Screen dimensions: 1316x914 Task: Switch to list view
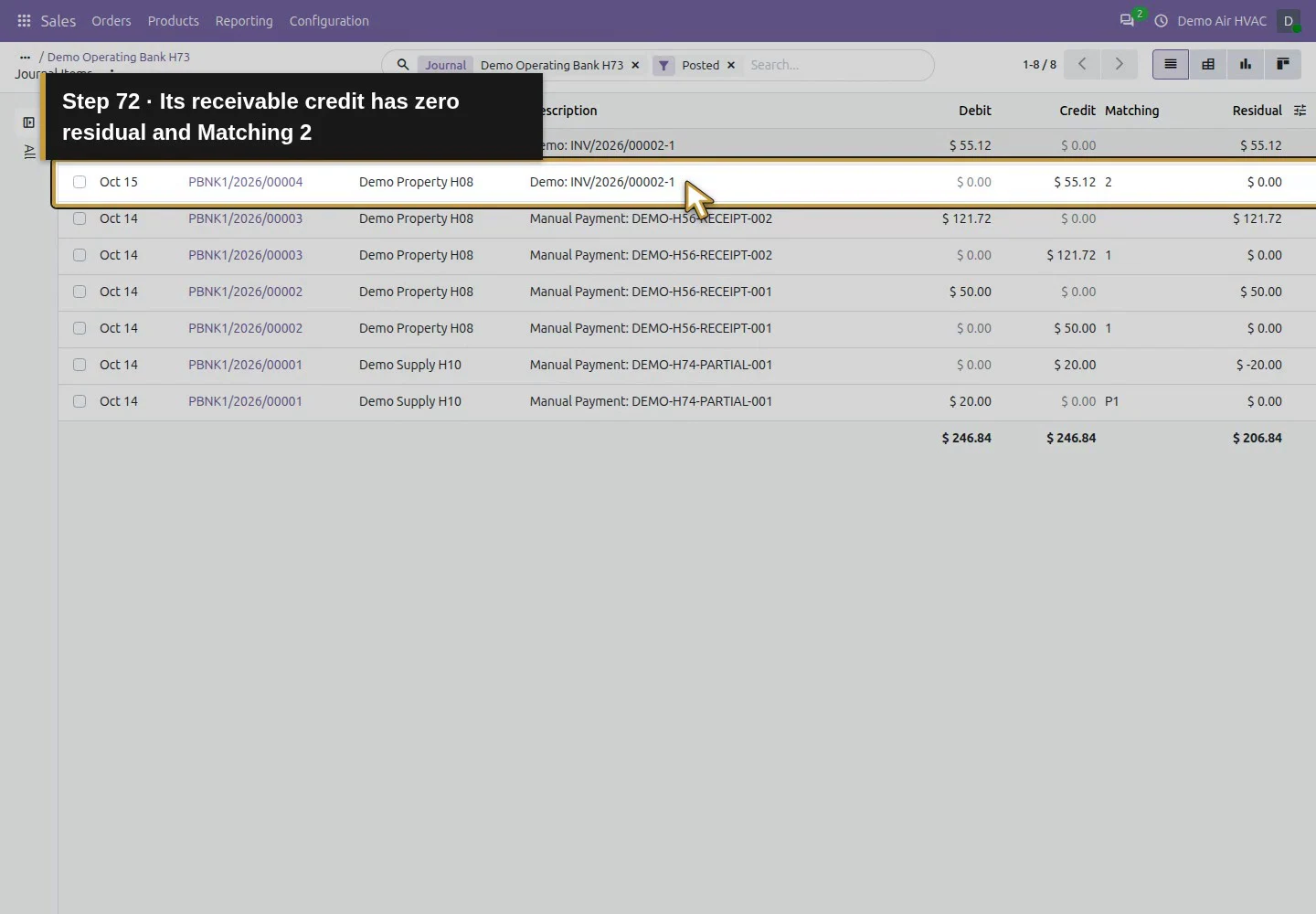coord(1171,64)
